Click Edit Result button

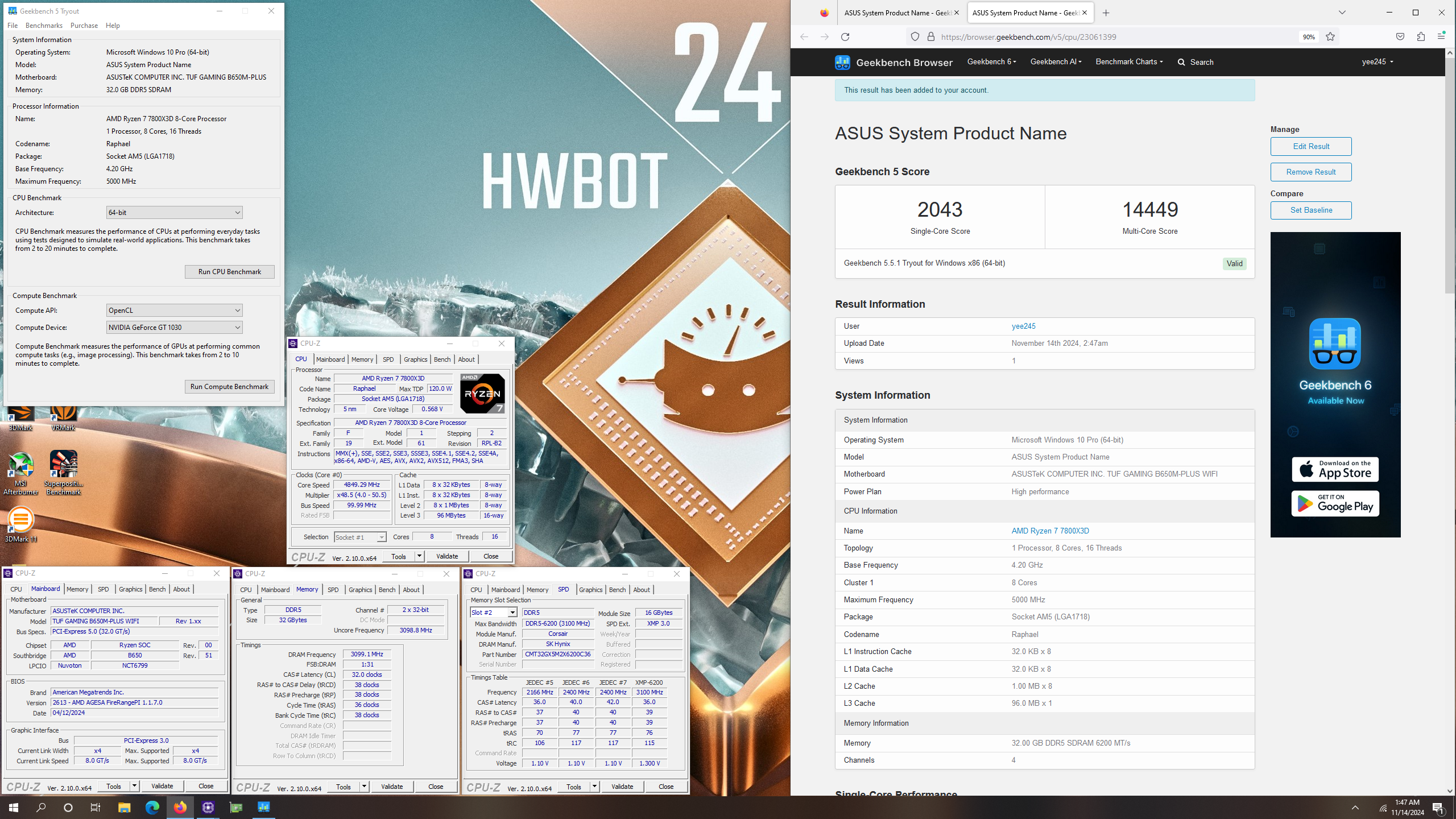pyautogui.click(x=1311, y=146)
